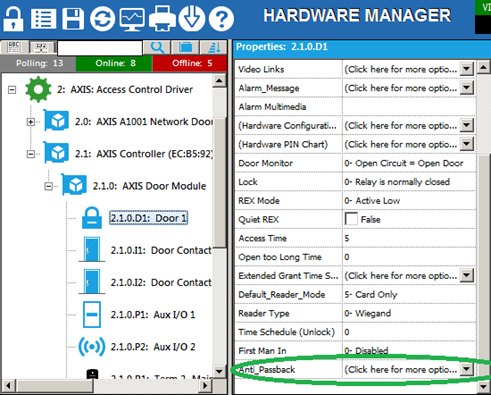This screenshot has height=395, width=491.
Task: Click the Online: 8 status filter
Action: [114, 63]
